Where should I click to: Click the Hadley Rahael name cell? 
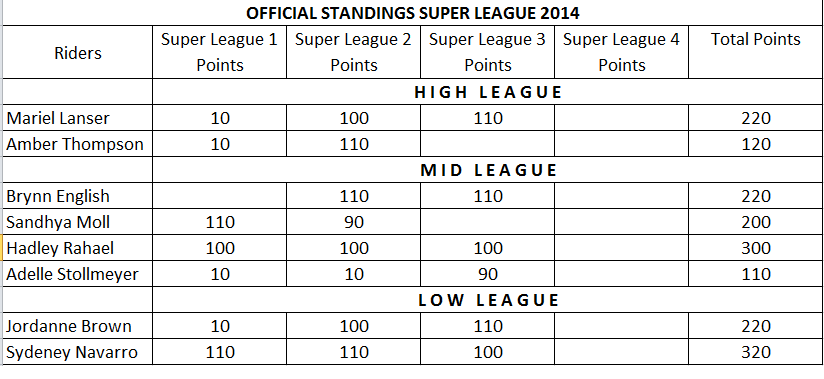coord(78,248)
